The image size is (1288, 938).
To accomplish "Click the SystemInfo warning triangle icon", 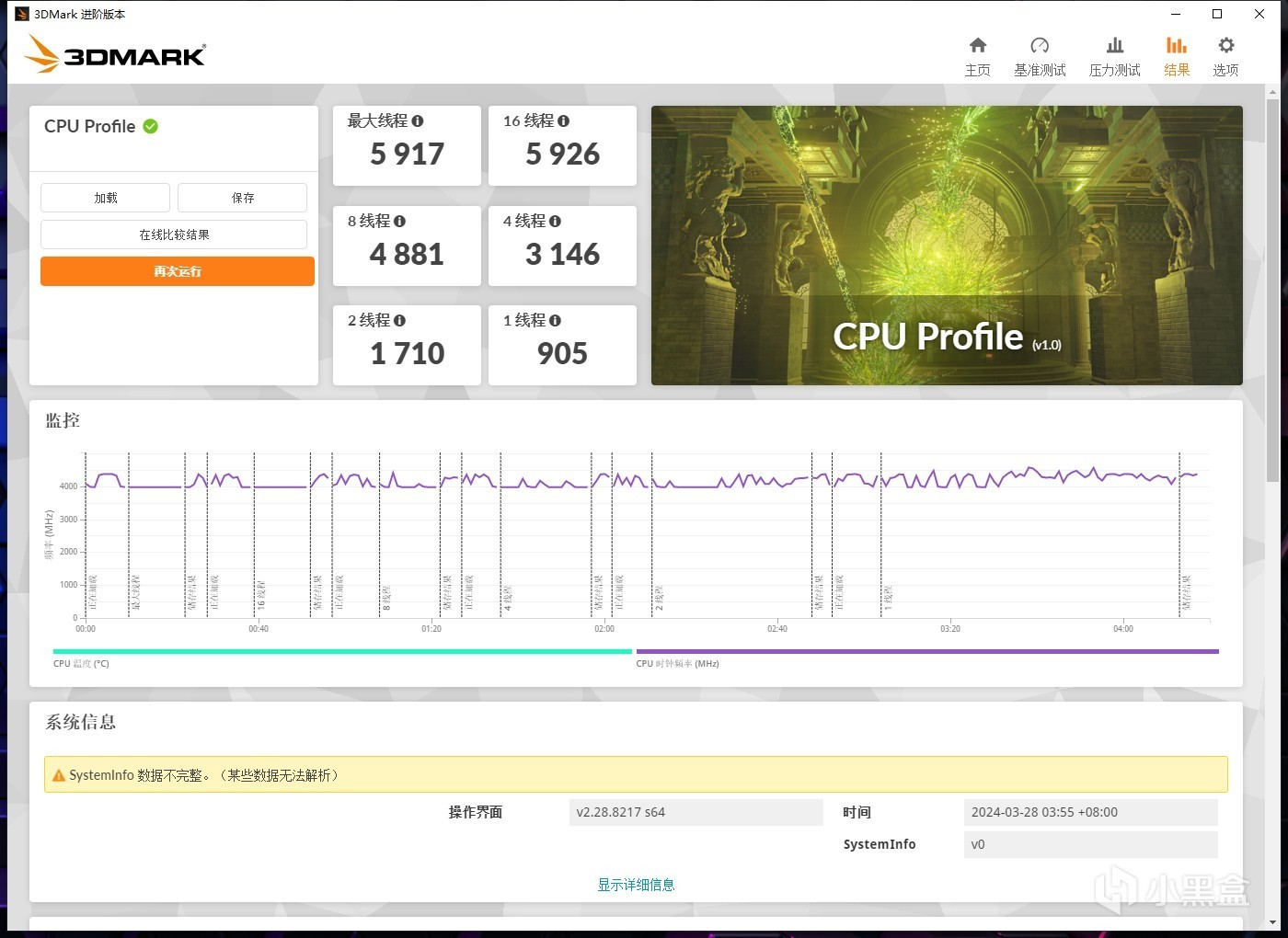I will (x=59, y=775).
